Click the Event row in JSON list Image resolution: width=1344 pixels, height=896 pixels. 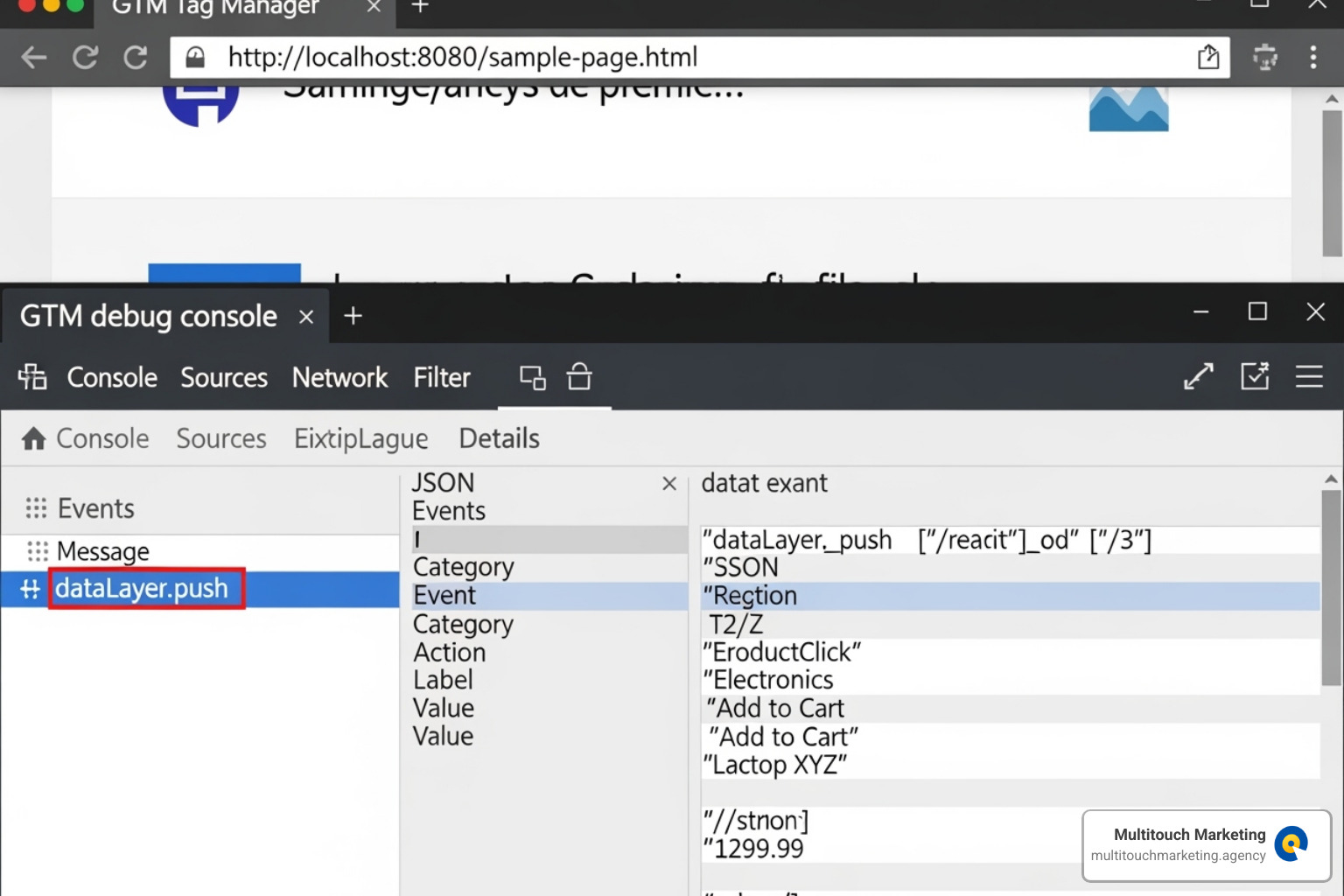coord(445,596)
